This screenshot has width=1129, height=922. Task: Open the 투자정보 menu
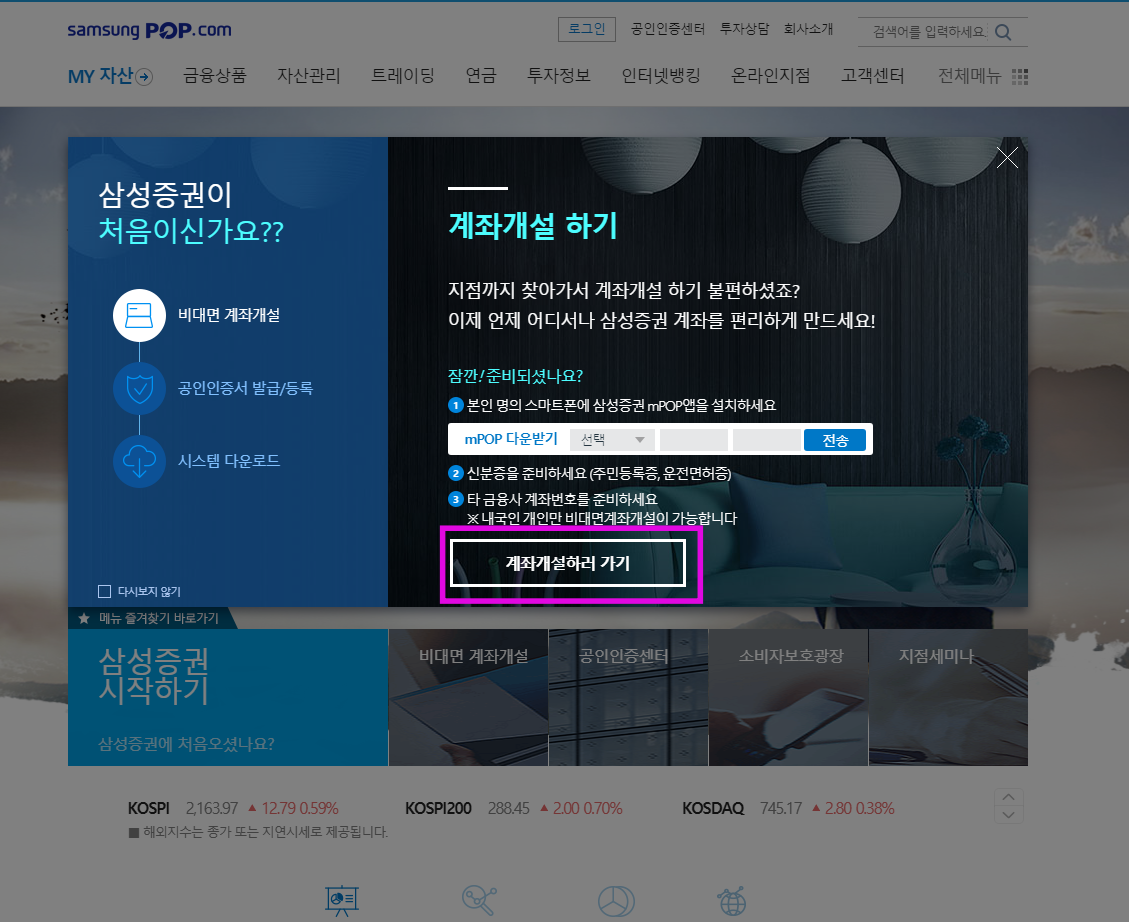559,76
